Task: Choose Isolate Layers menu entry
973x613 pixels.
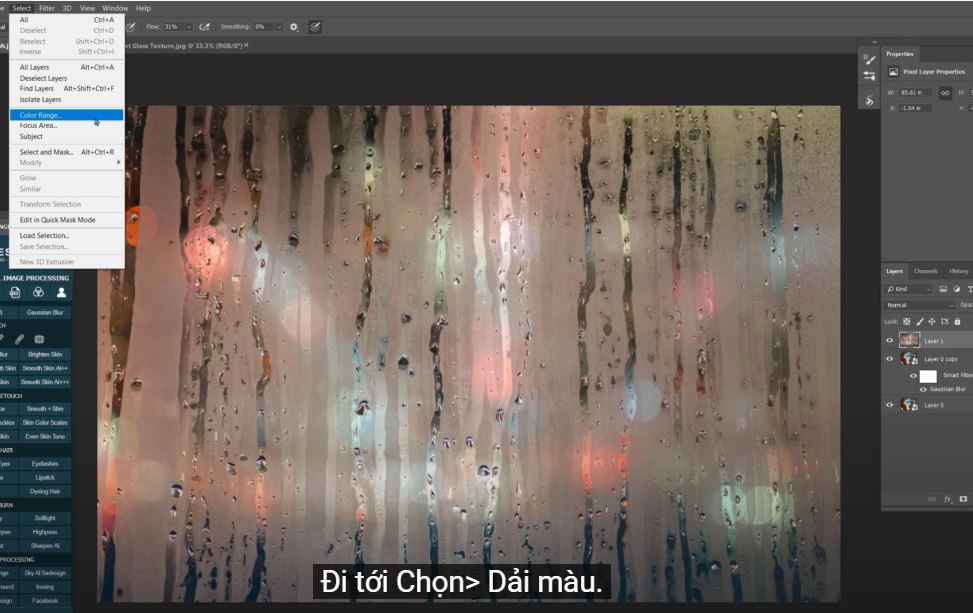Action: (x=66, y=99)
